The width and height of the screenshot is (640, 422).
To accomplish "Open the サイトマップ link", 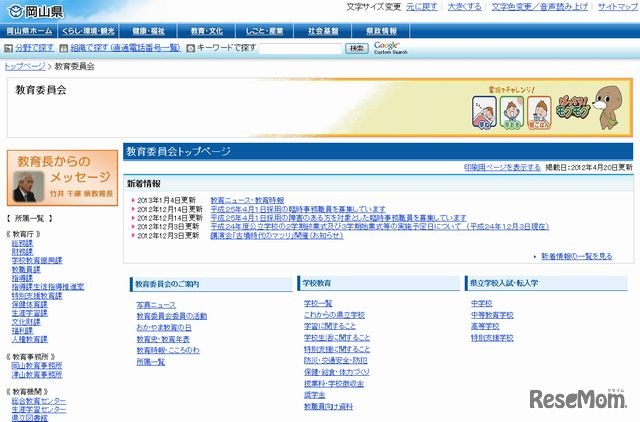I will pos(618,7).
